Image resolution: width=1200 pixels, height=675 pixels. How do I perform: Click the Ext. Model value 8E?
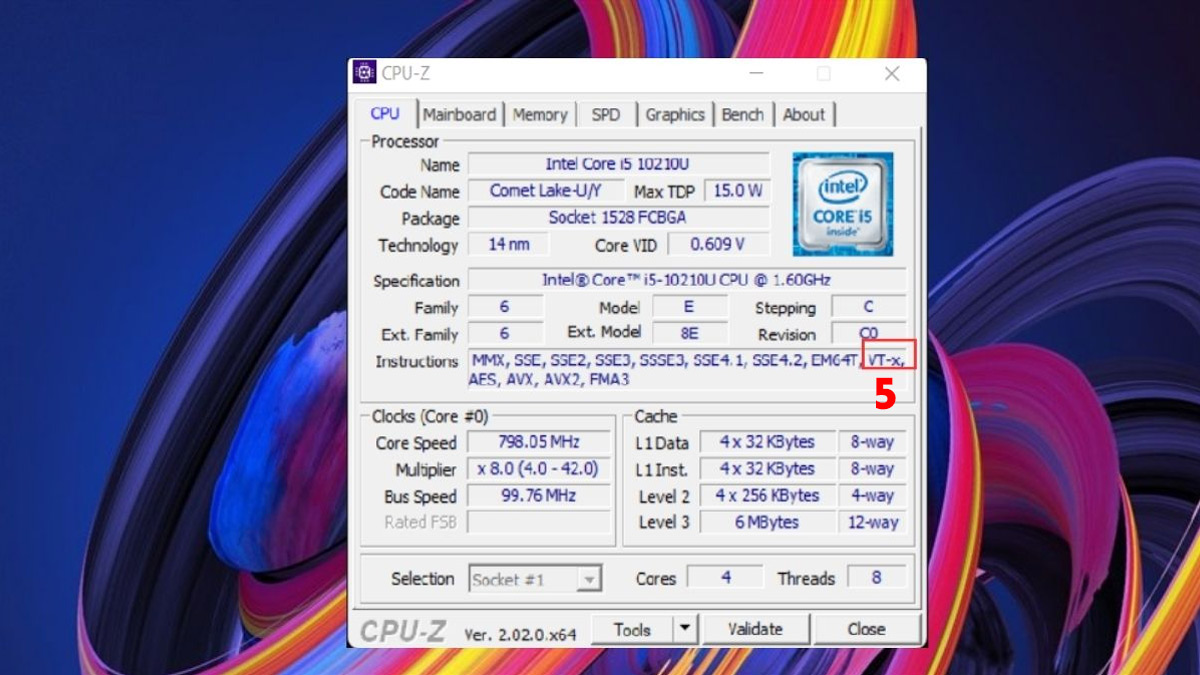click(x=689, y=334)
